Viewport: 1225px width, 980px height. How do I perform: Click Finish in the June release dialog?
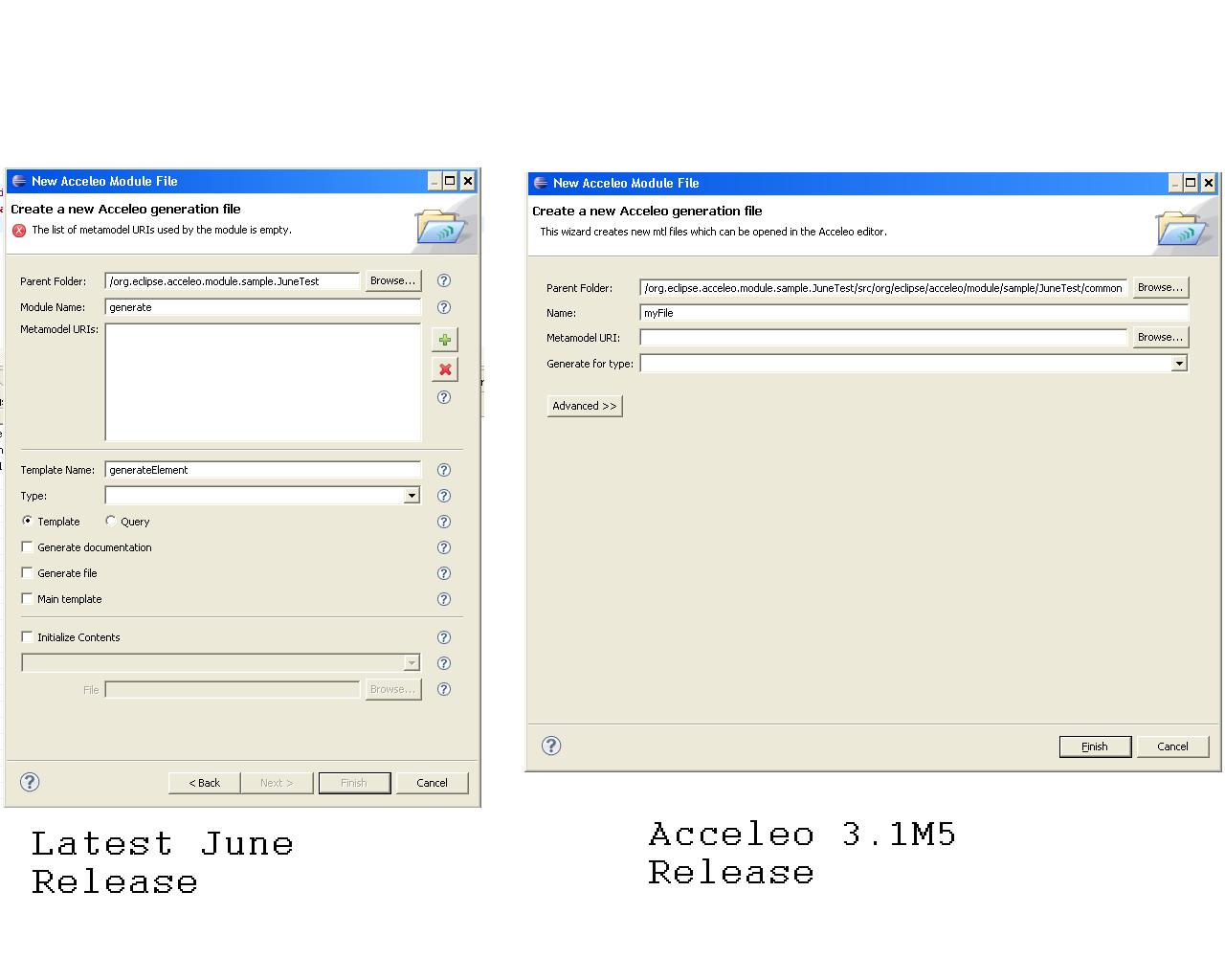(354, 783)
